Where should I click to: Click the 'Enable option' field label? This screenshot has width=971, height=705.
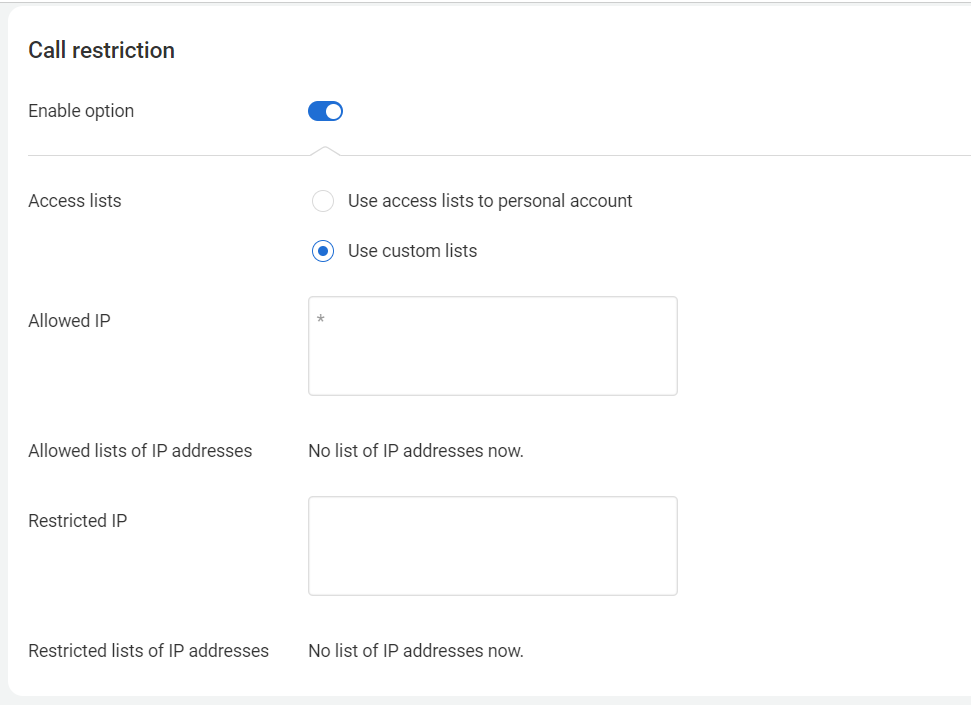click(81, 111)
